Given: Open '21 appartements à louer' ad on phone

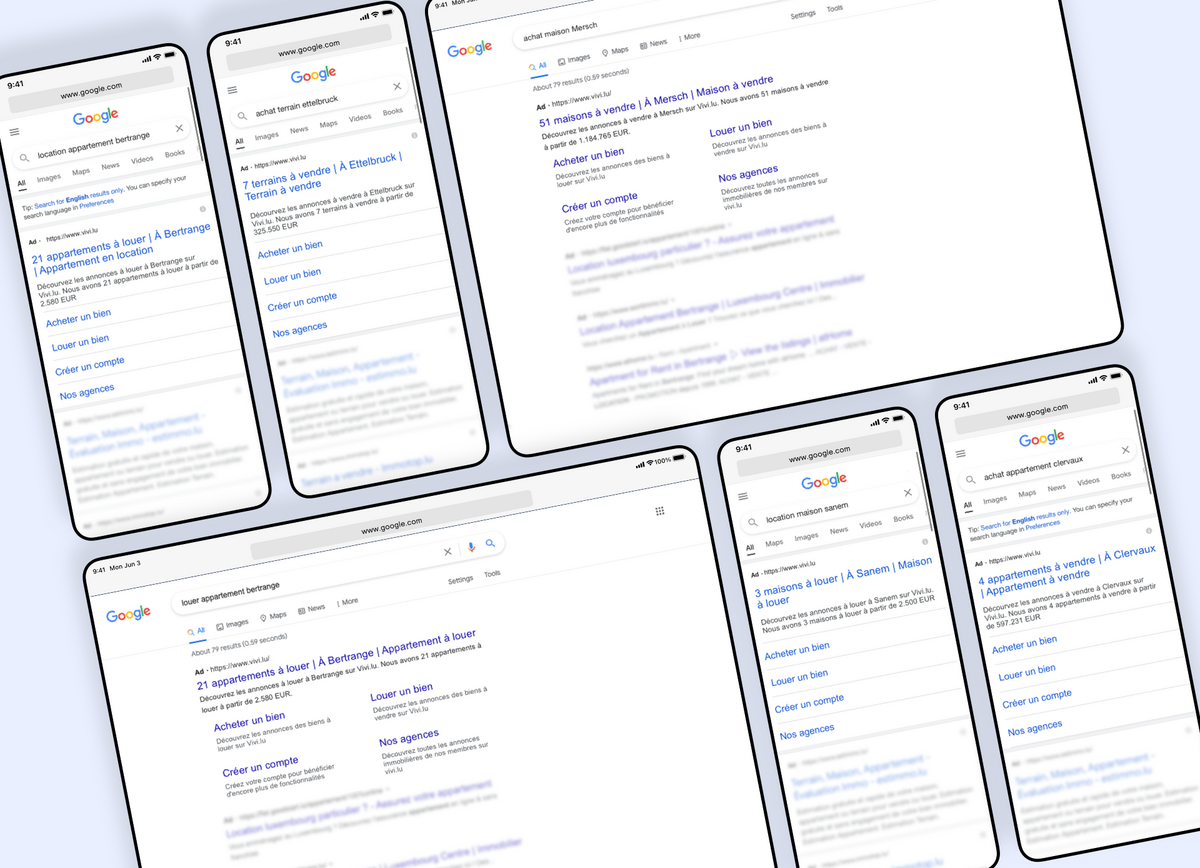Looking at the screenshot, I should [x=123, y=249].
